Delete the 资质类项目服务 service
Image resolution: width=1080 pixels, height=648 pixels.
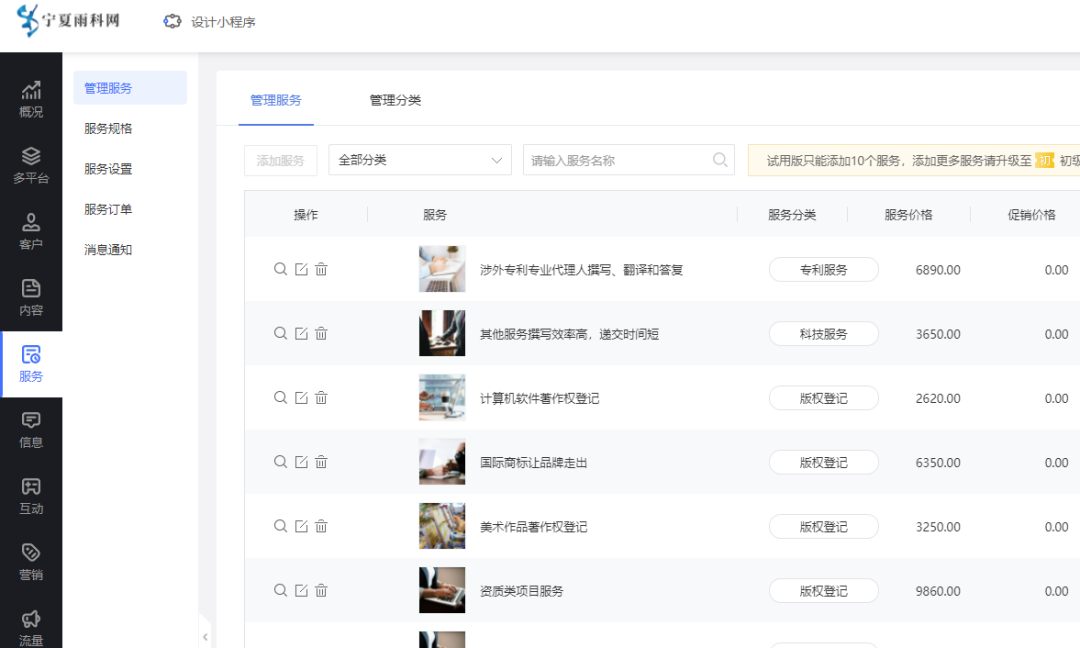(x=321, y=590)
